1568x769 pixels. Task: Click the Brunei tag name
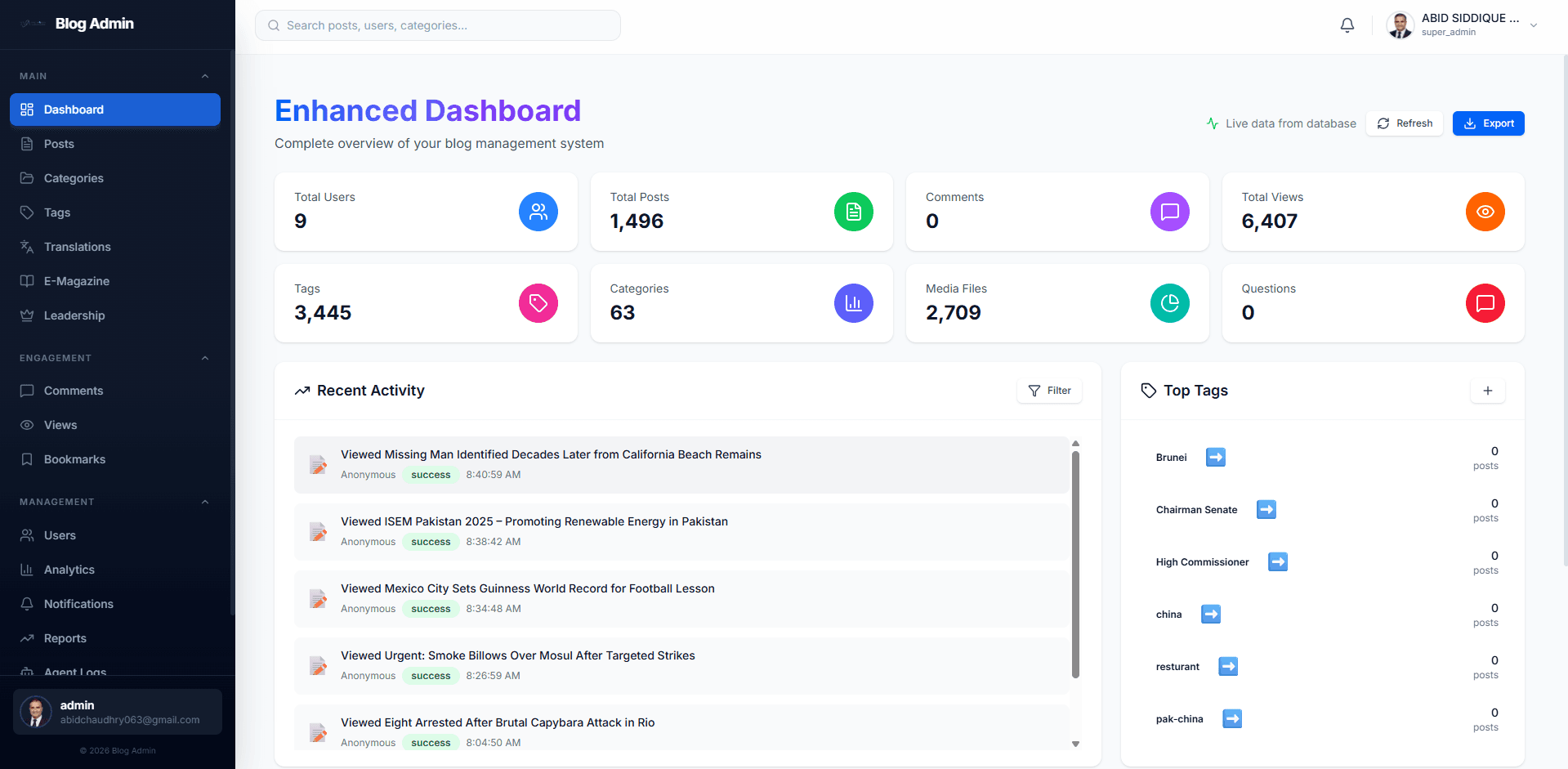click(1171, 458)
